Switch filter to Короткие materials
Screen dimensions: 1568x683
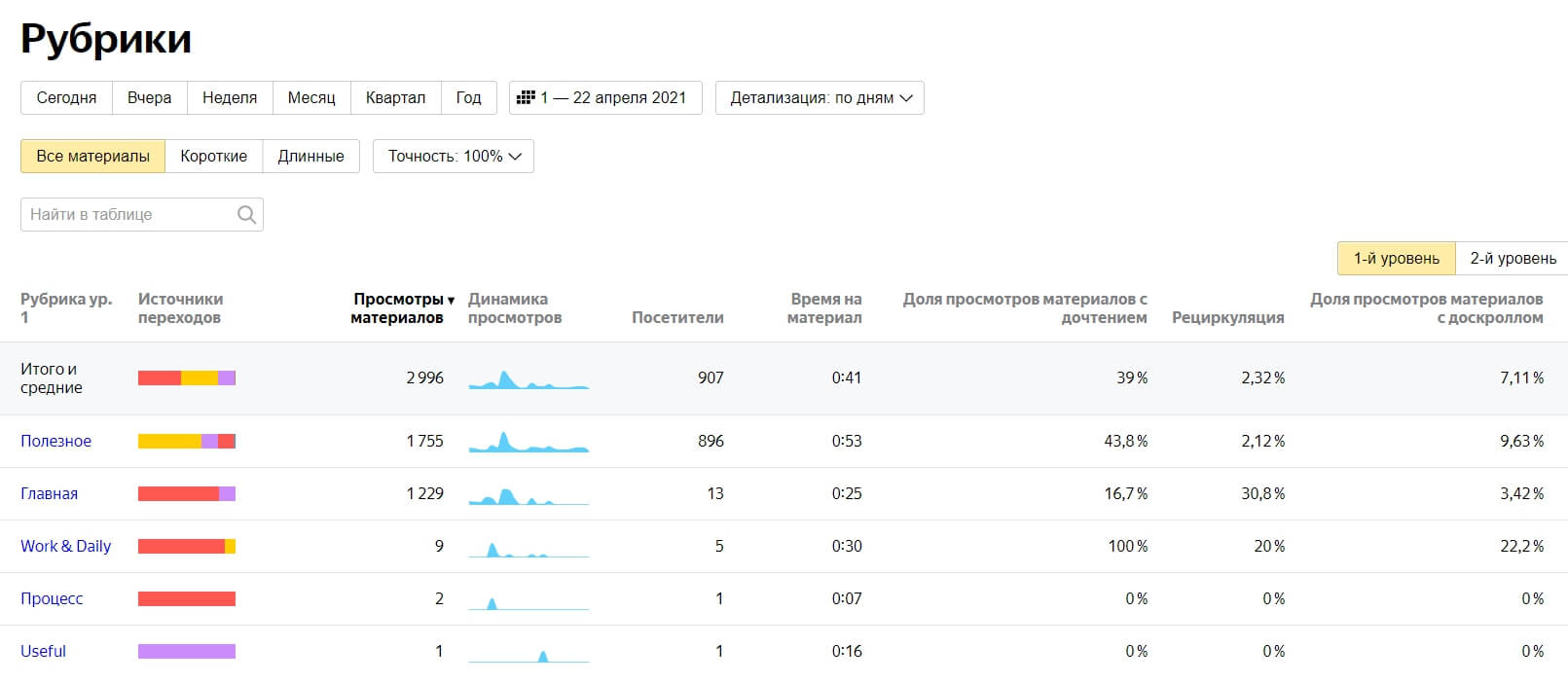(214, 156)
